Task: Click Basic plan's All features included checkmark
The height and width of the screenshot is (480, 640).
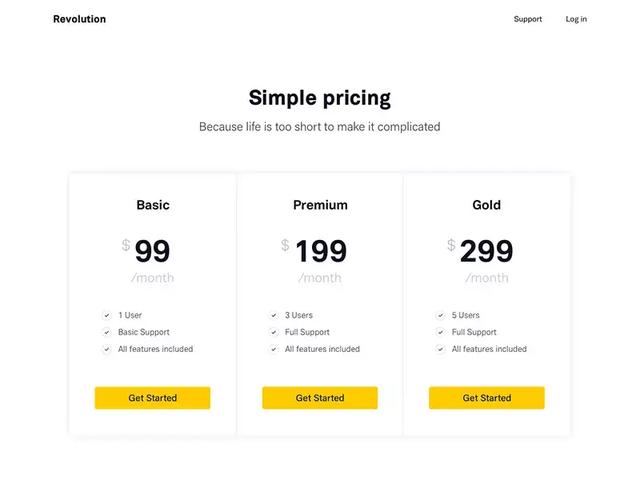Action: point(107,349)
